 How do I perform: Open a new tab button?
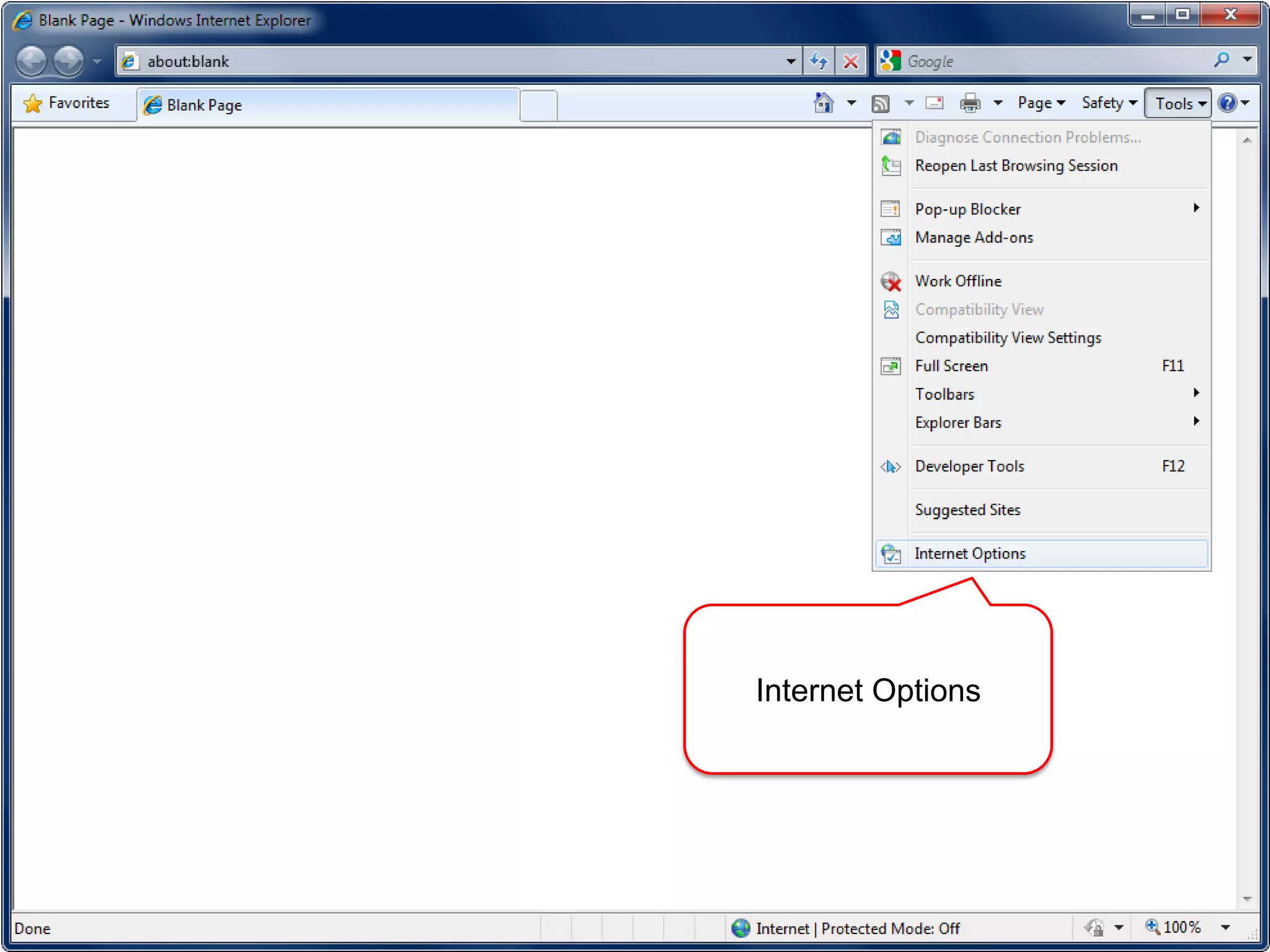pyautogui.click(x=538, y=106)
